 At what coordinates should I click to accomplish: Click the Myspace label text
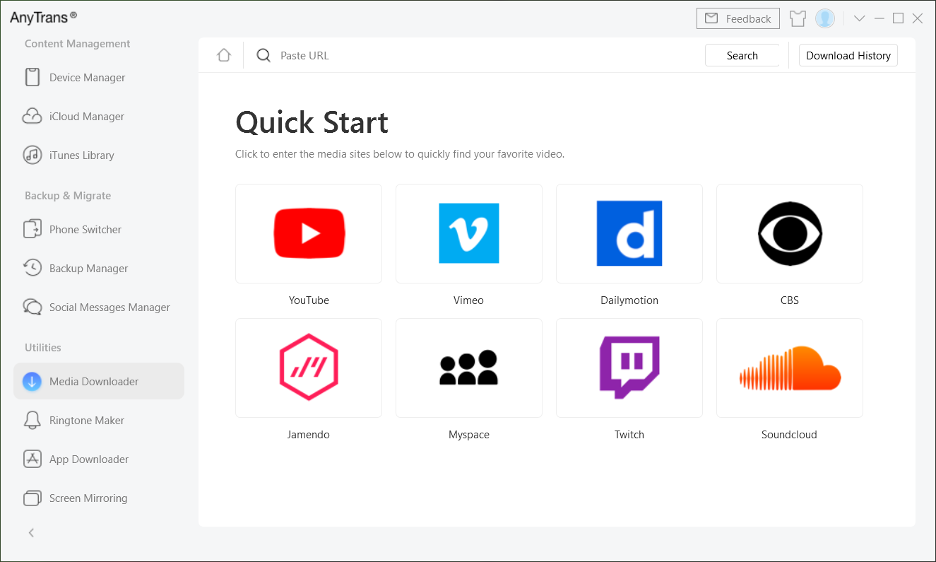(469, 435)
